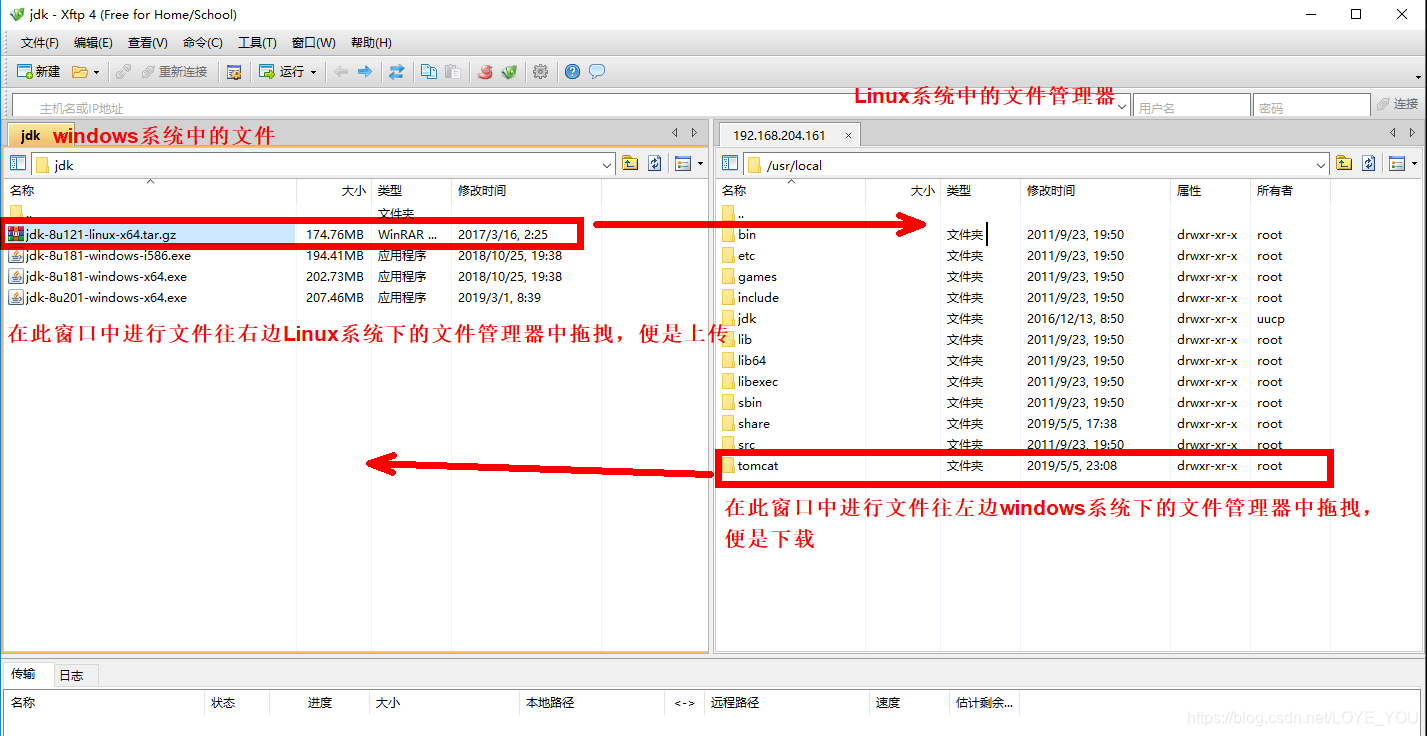Click the 用户名 username field

click(x=1193, y=106)
